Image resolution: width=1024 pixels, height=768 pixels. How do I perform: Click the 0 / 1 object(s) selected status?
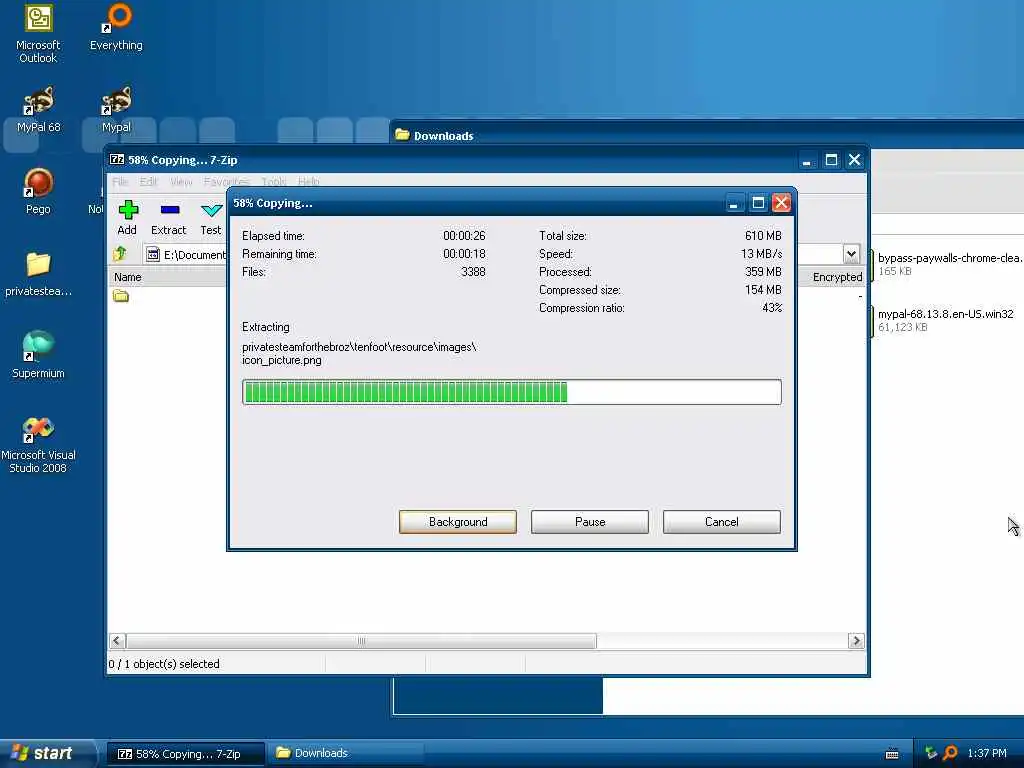tap(164, 664)
